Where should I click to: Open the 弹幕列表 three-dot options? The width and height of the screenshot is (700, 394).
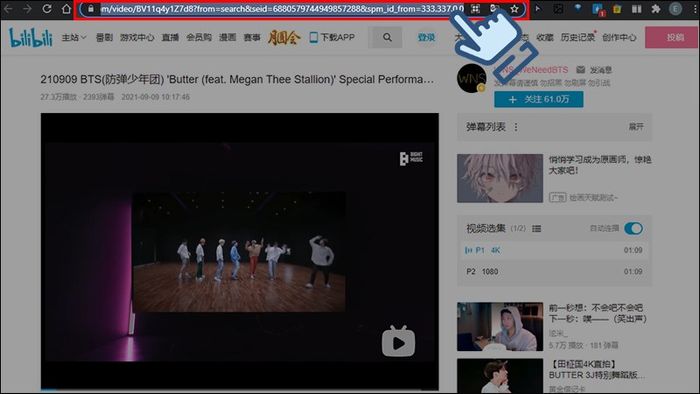click(516, 127)
